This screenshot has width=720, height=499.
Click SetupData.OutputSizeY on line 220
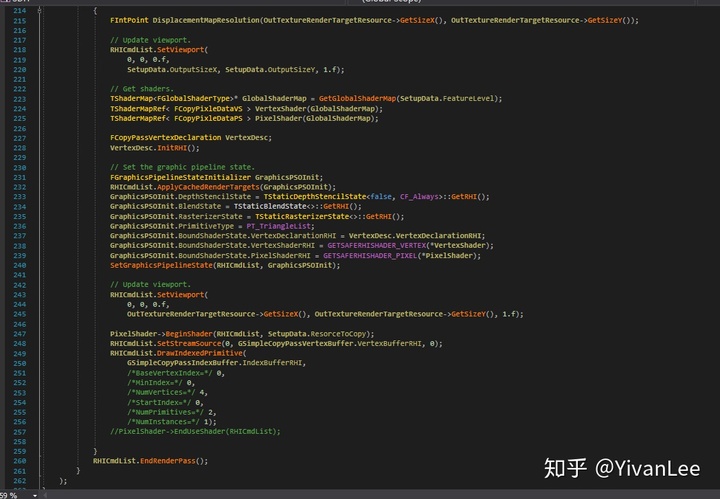point(270,69)
